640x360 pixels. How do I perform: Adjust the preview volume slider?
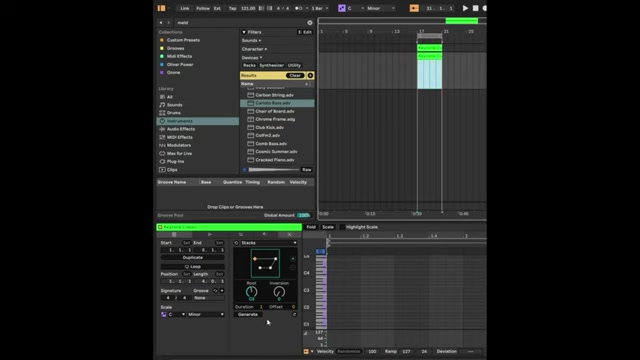273,170
